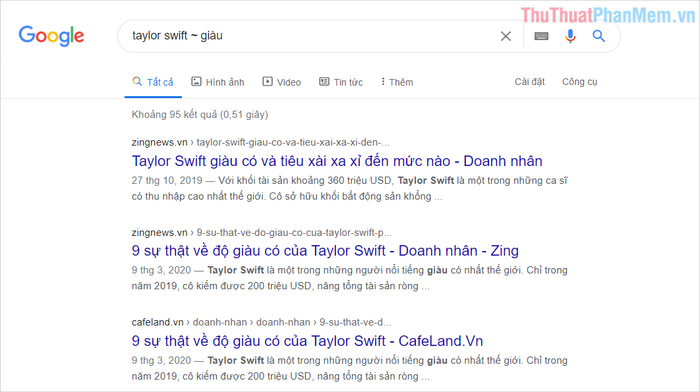Click the result count text Khoảng 95 kết quả
This screenshot has width=700, height=392.
200,115
